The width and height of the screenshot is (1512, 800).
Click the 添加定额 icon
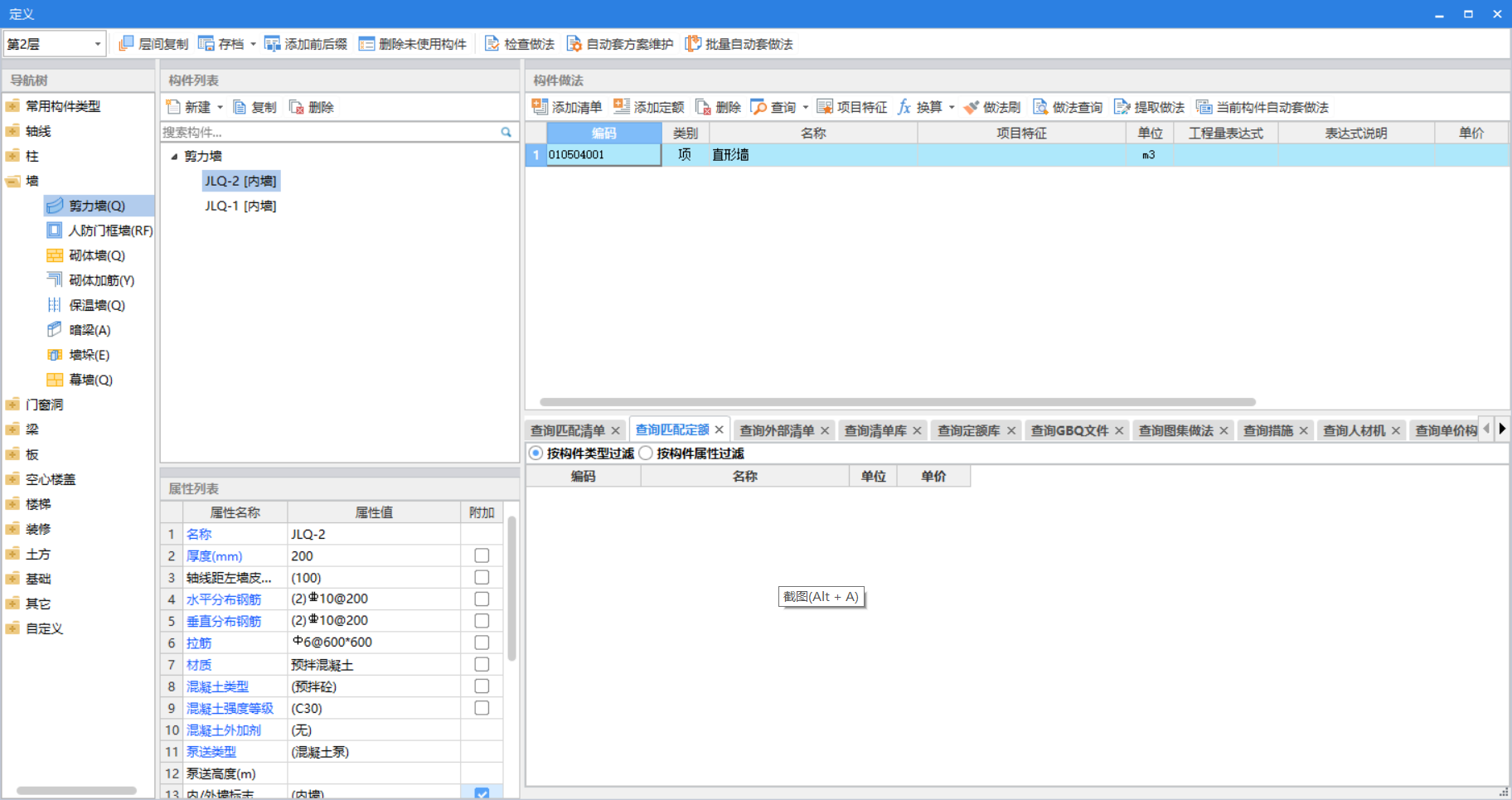pos(622,106)
